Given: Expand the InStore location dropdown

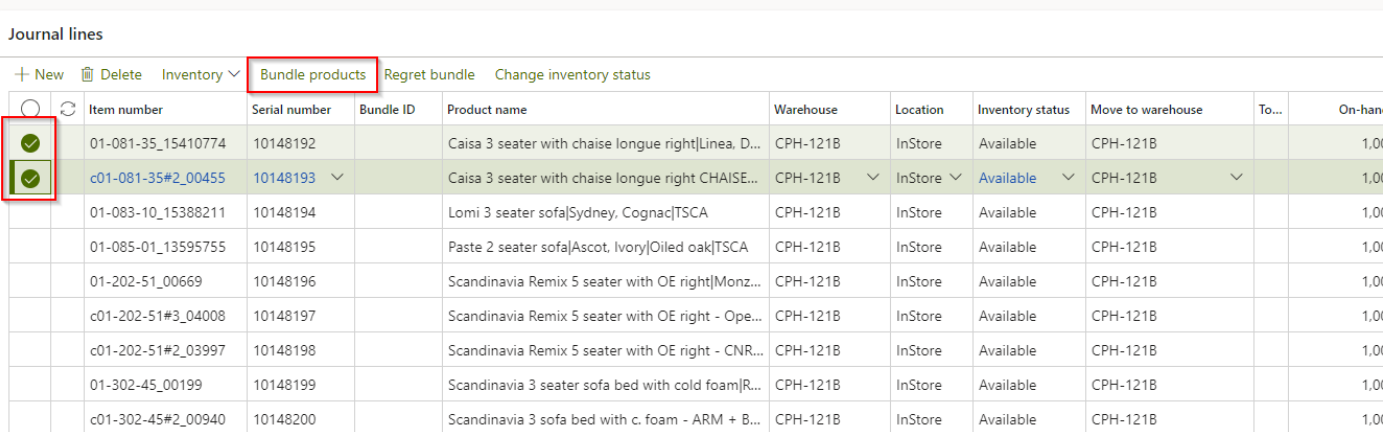Looking at the screenshot, I should pos(955,178).
